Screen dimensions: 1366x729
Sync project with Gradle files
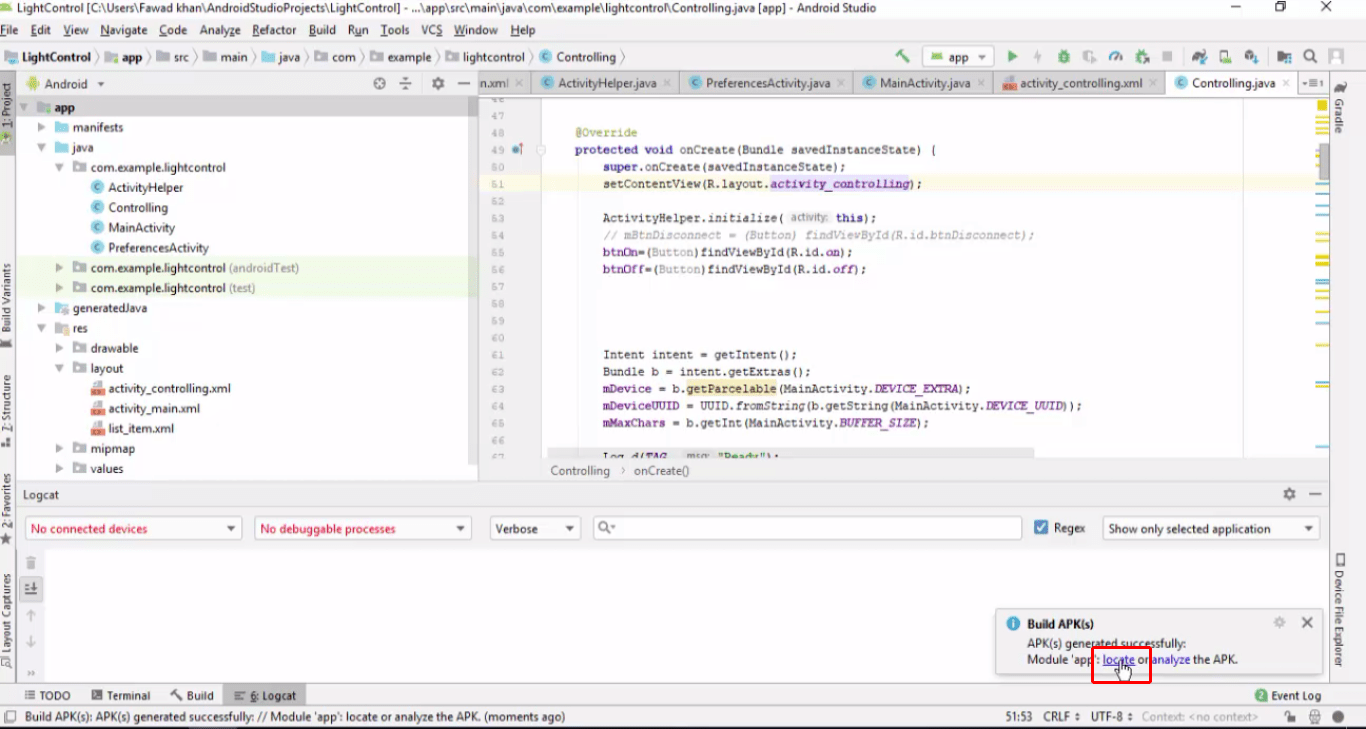point(1200,57)
